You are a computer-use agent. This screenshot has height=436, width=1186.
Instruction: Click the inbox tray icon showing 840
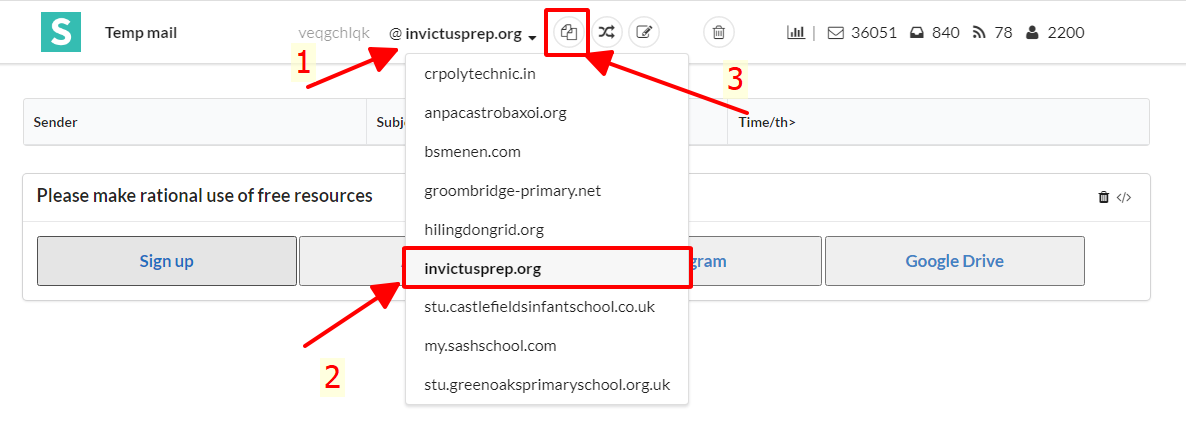[x=917, y=33]
